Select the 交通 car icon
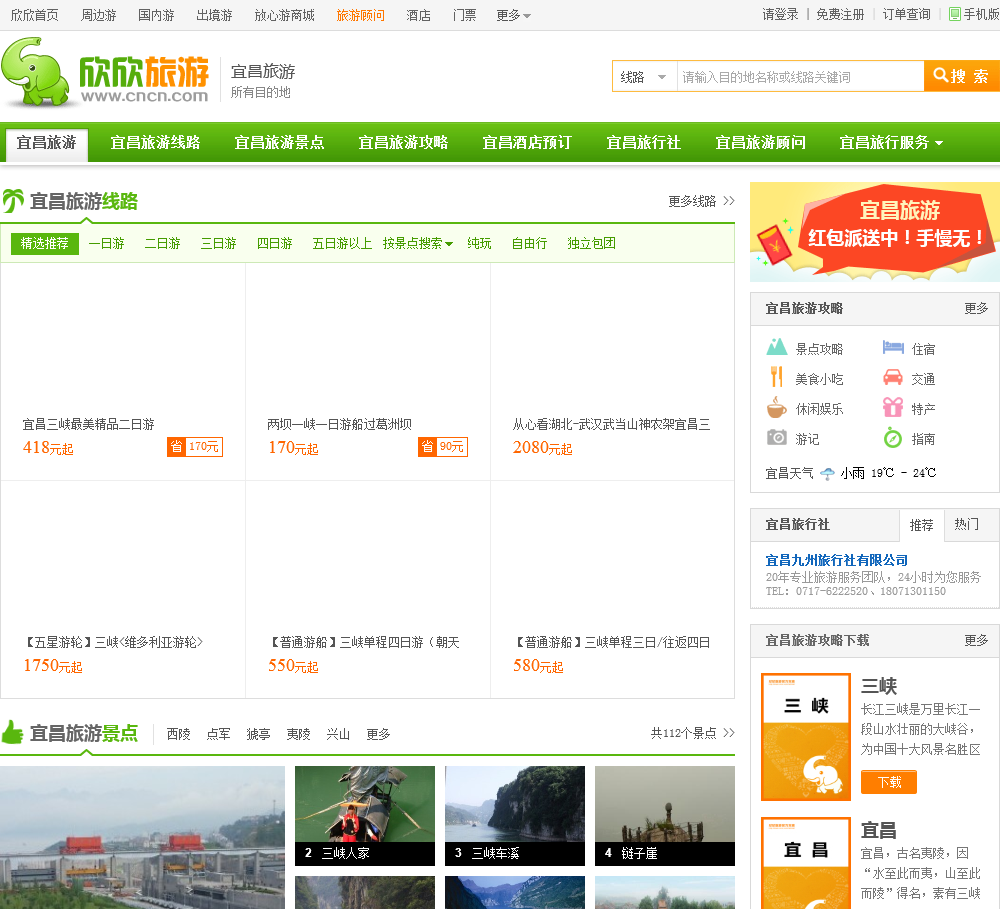 pyautogui.click(x=893, y=378)
